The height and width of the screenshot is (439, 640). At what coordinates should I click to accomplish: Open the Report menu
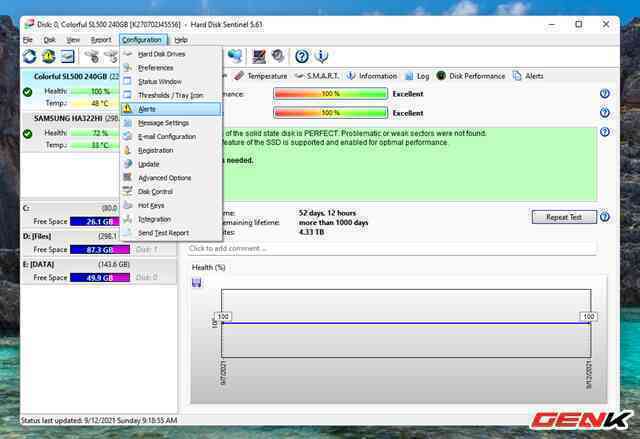pyautogui.click(x=100, y=40)
